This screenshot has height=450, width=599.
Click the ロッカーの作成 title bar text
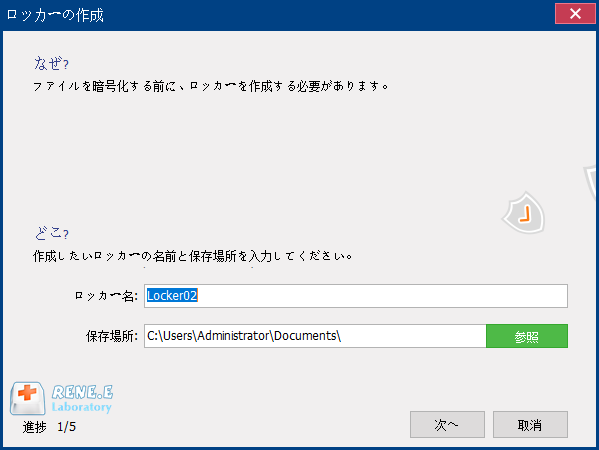point(55,15)
